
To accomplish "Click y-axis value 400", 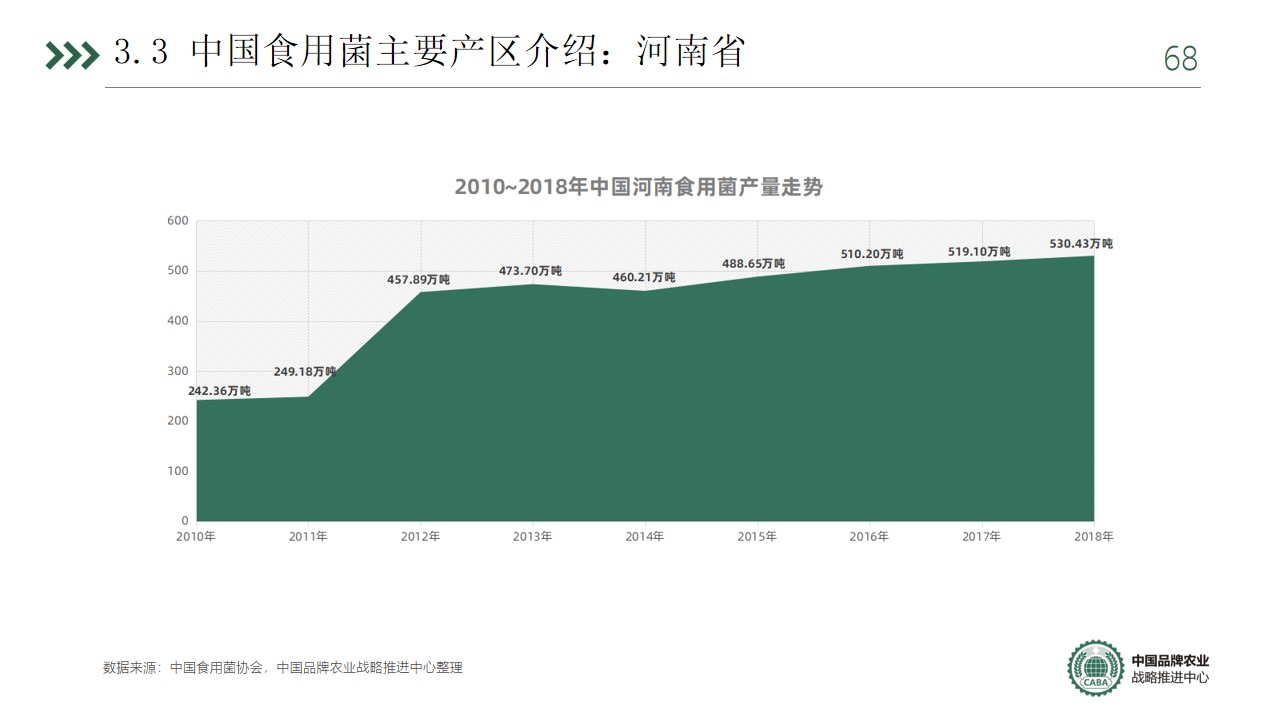I will point(178,321).
